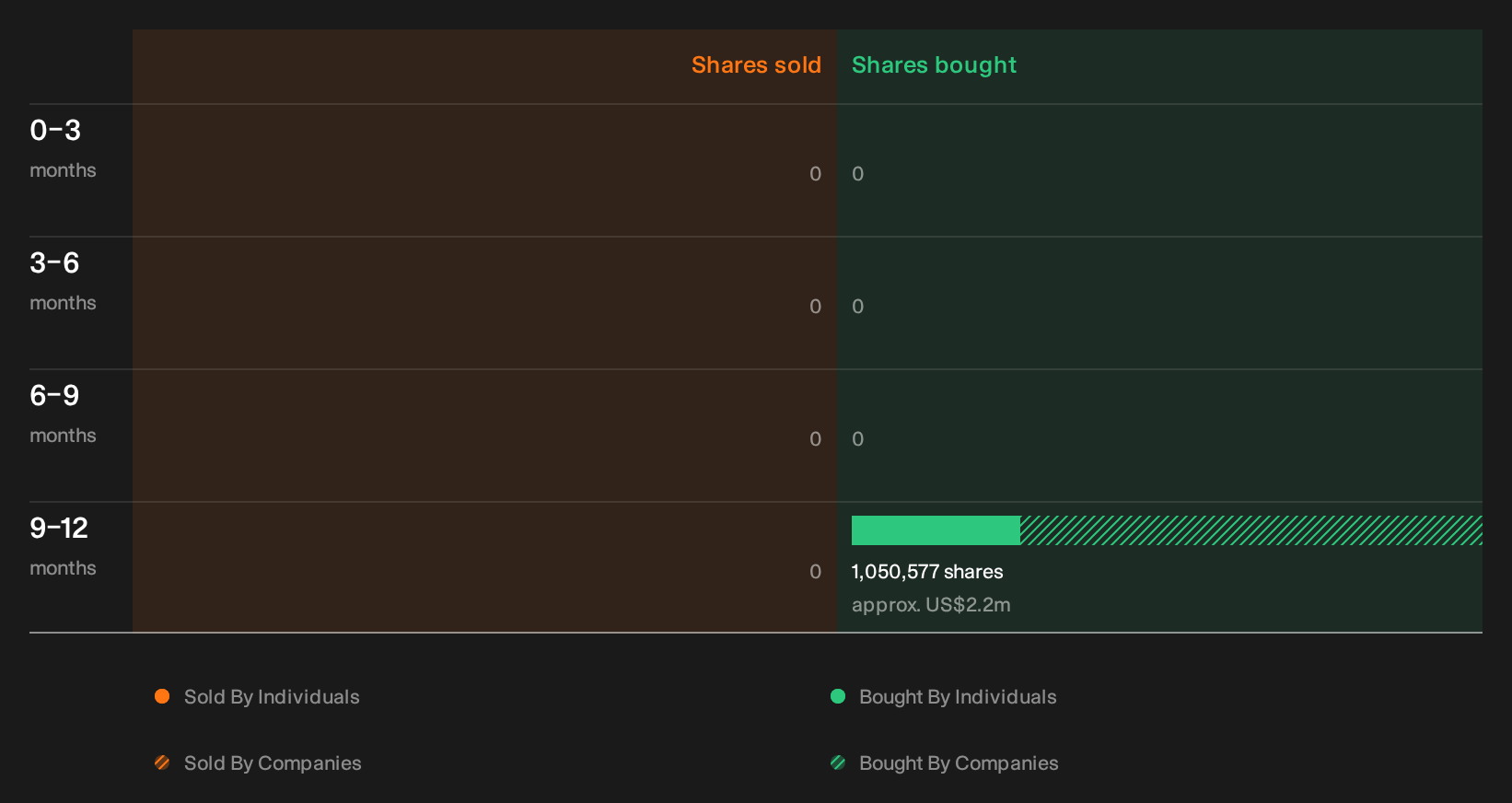Click the Bought By Companies legend label
The image size is (1512, 803).
pos(959,763)
